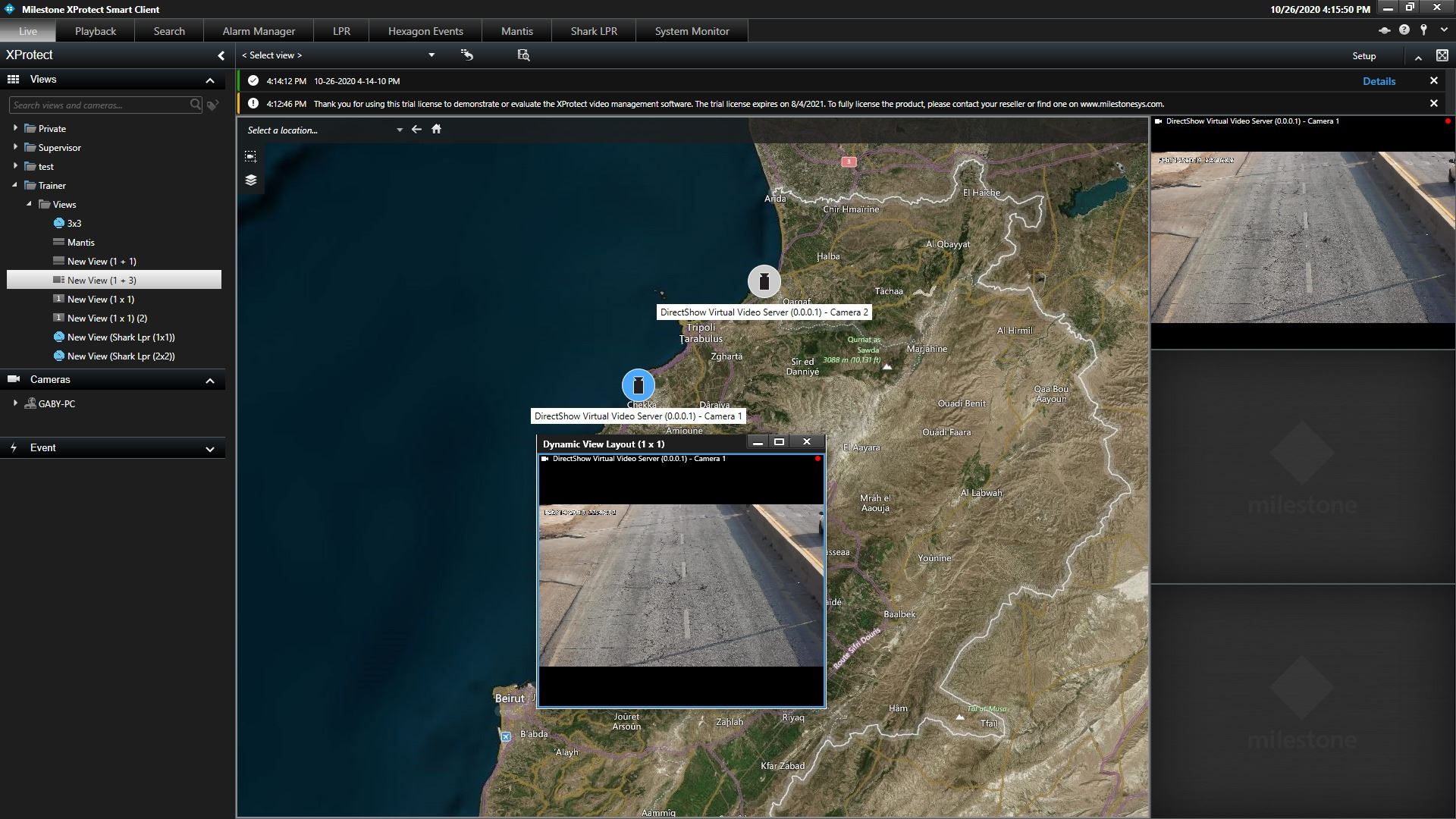Viewport: 1456px width, 819px height.
Task: Click the reload view icon in toolbar
Action: pyautogui.click(x=467, y=55)
